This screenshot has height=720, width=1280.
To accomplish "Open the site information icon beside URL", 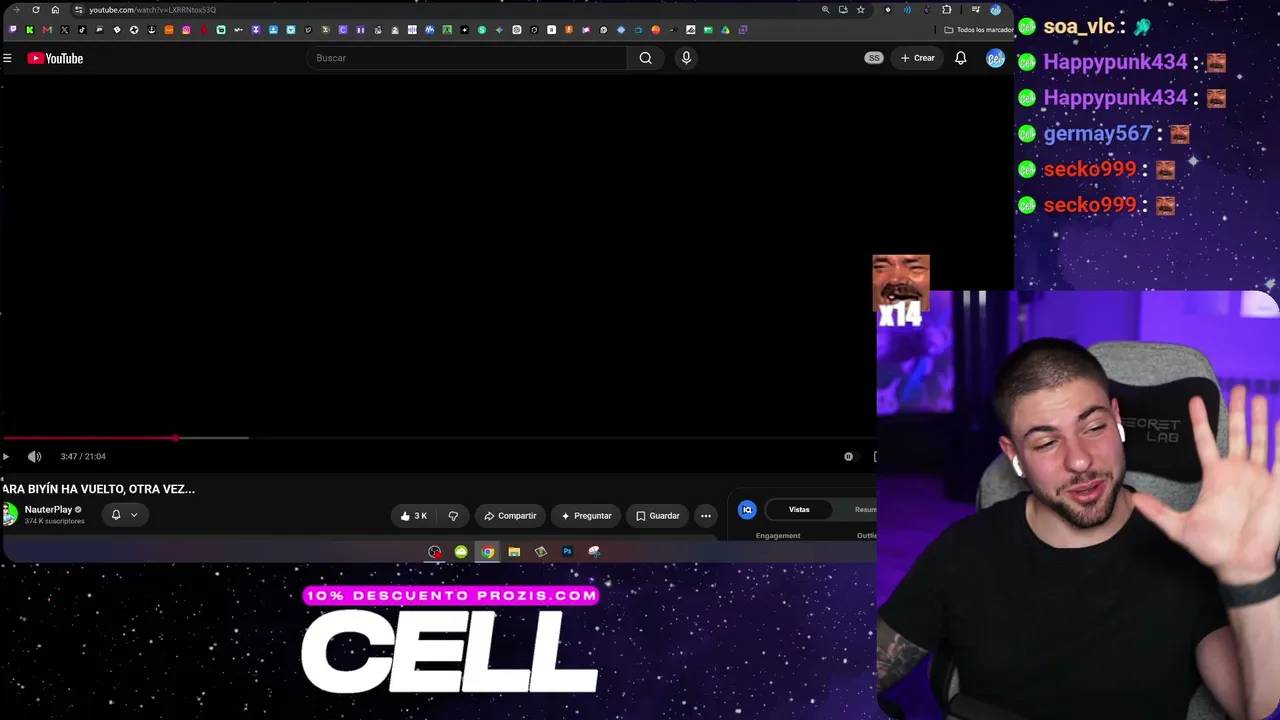I will point(78,10).
